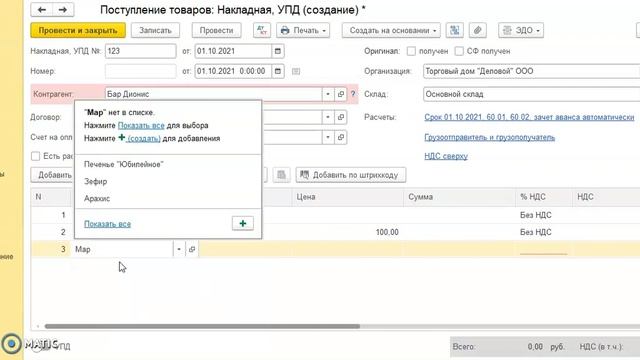Click the note icon beside the document date
Screen dimensions: 640x360
[x=296, y=71]
